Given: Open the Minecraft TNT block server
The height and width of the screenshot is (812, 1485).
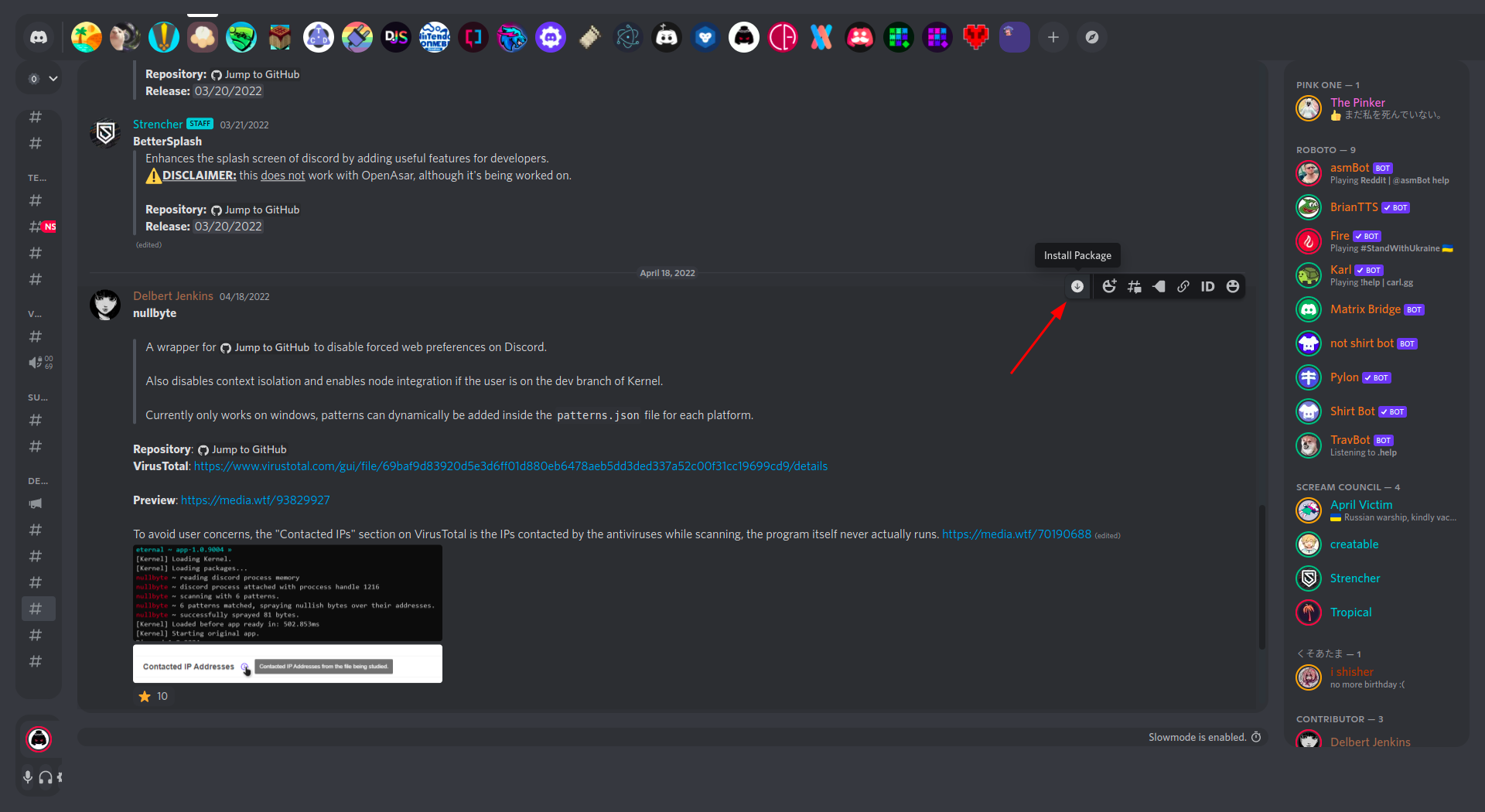Looking at the screenshot, I should [x=280, y=37].
